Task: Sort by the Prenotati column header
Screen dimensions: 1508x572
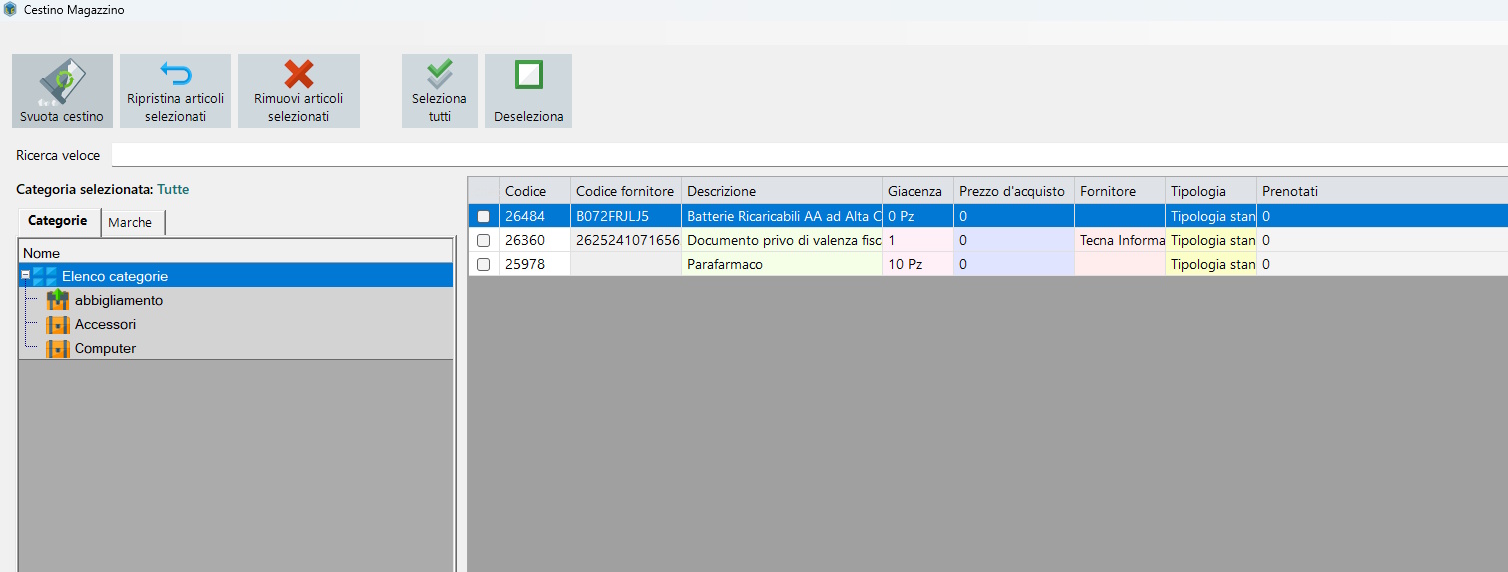Action: [x=1382, y=191]
